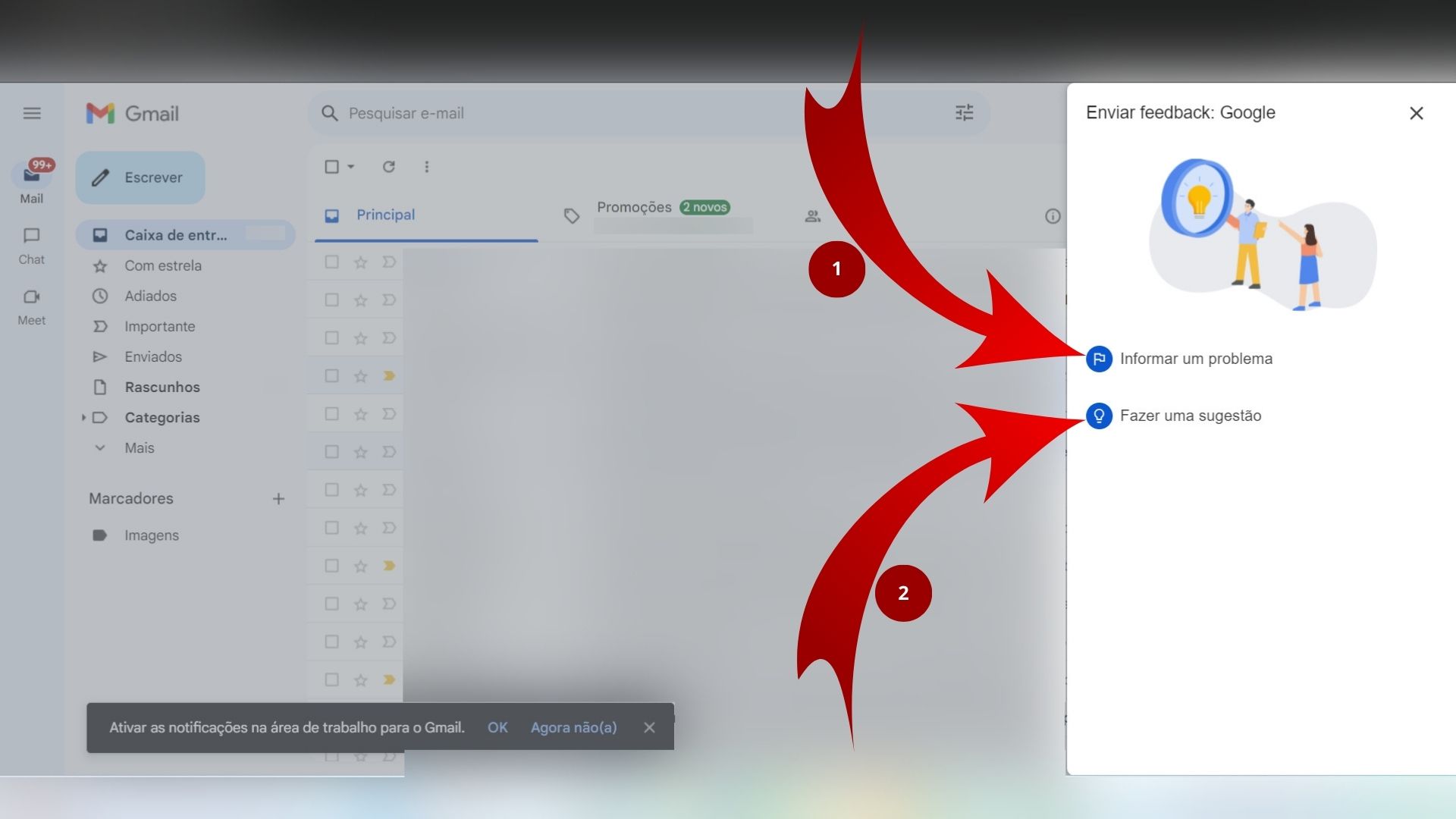Select the Informar um problema option
1456x819 pixels.
click(x=1197, y=358)
